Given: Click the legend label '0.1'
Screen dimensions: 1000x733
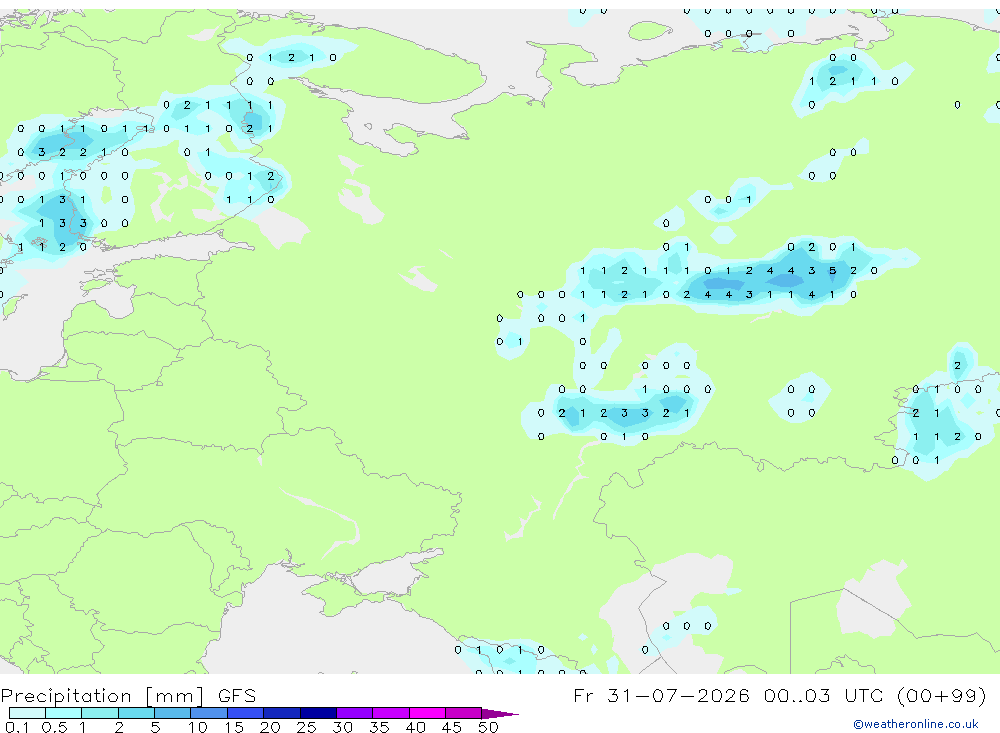Looking at the screenshot, I should [17, 727].
